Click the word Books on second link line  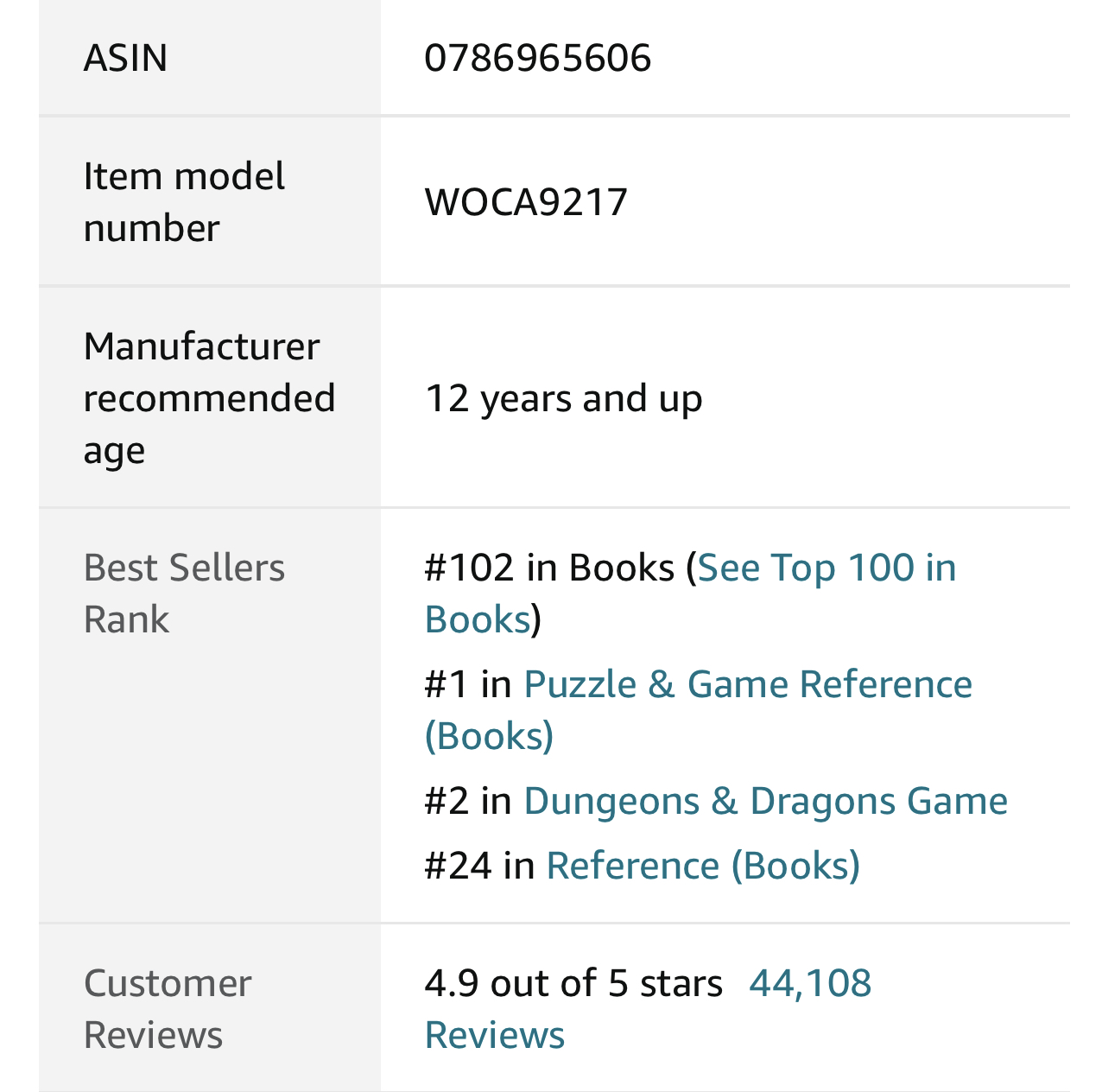point(478,620)
